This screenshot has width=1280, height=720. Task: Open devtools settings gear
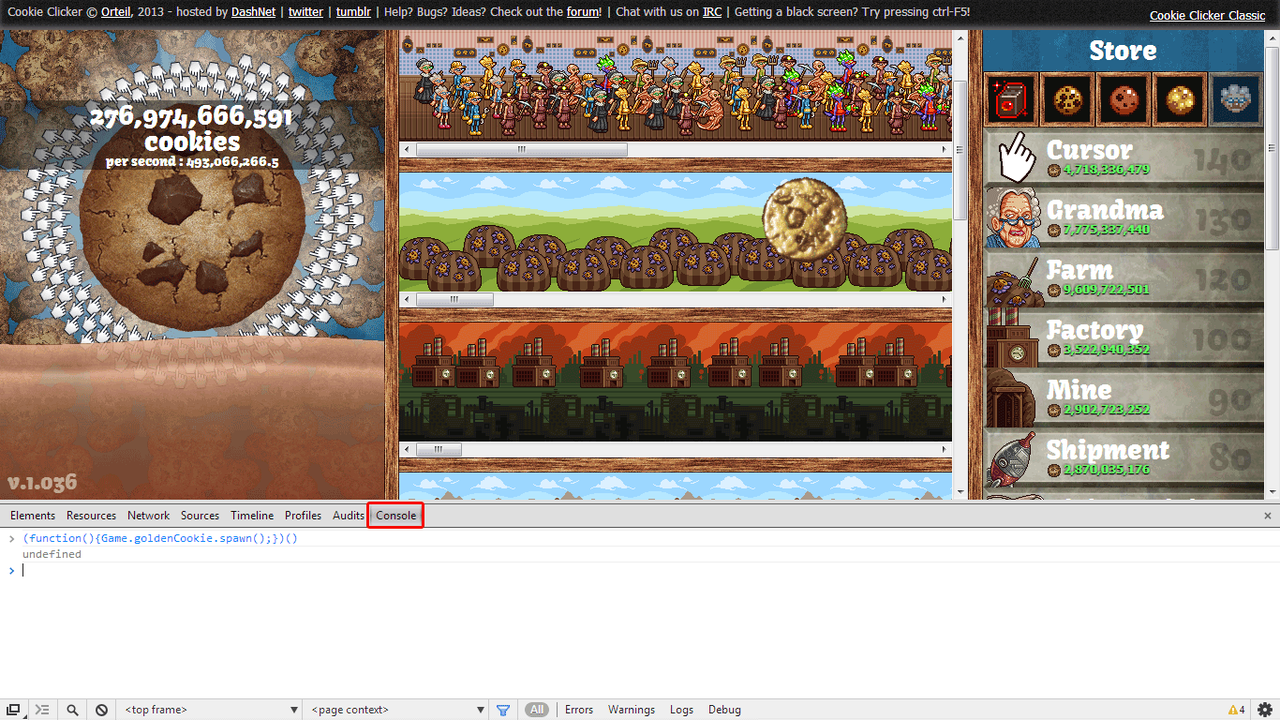[1265, 710]
